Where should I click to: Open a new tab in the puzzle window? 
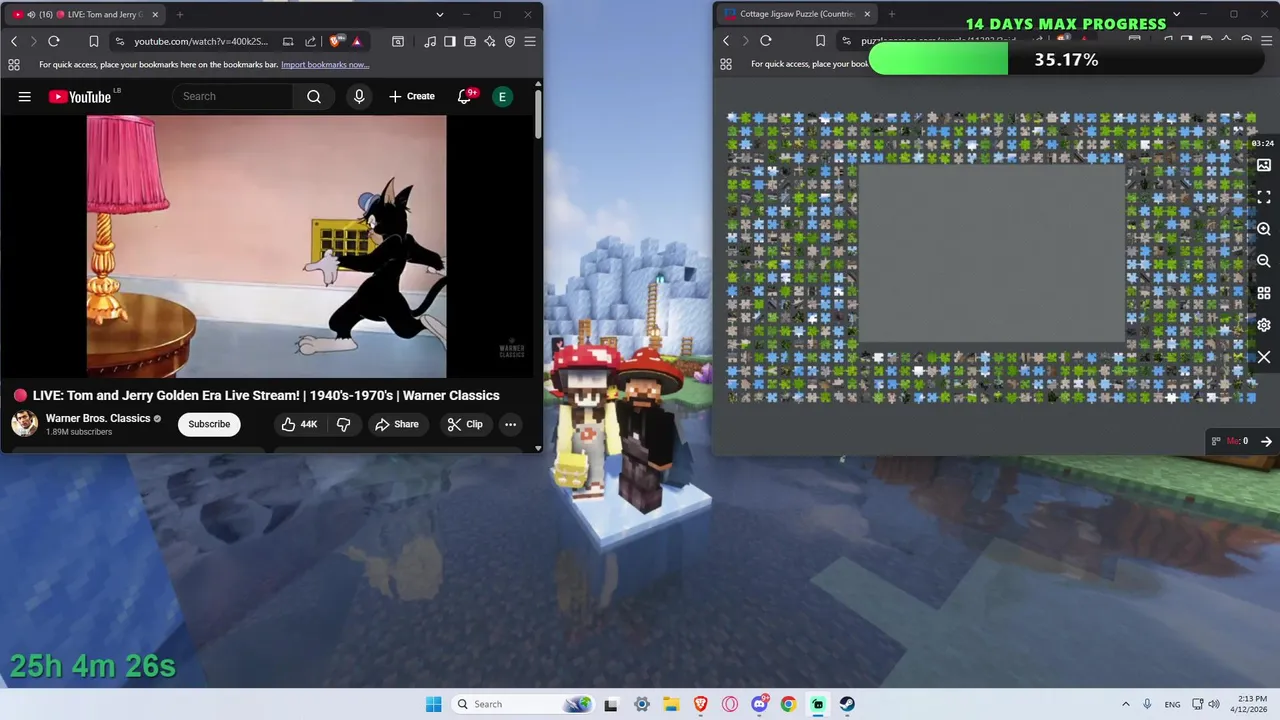pyautogui.click(x=892, y=15)
